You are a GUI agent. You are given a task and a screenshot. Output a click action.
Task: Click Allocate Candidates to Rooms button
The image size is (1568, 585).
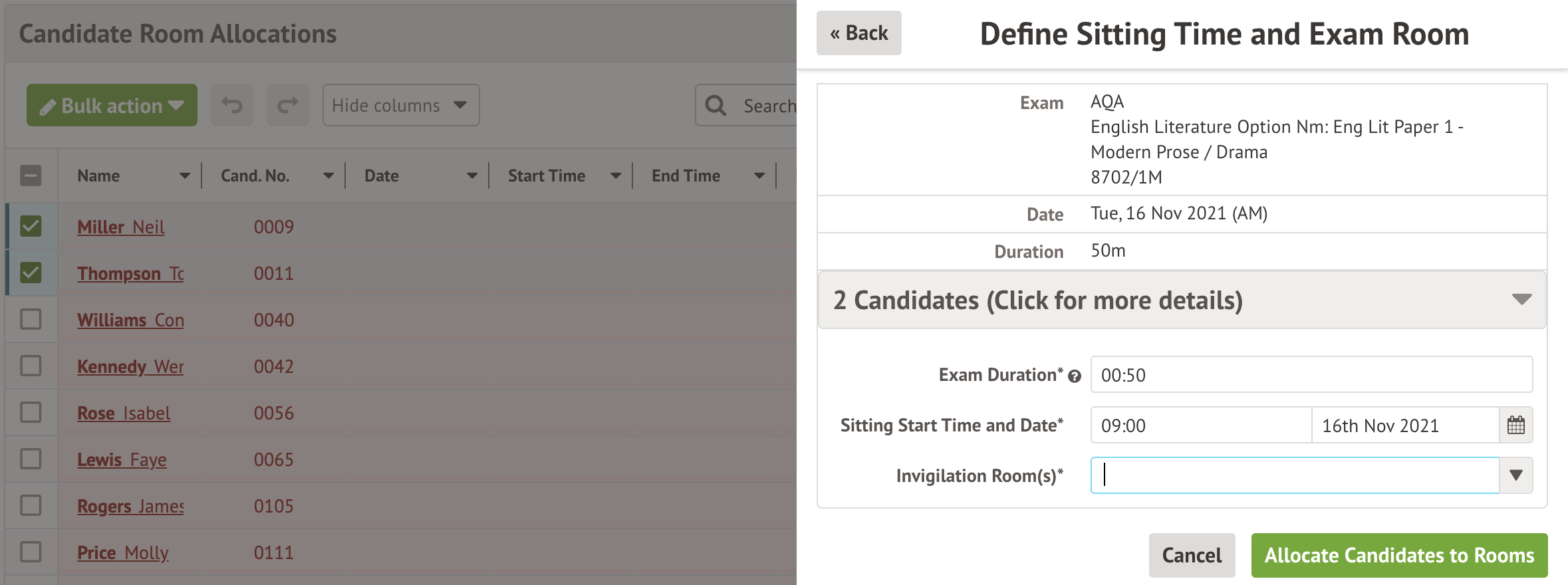click(1399, 555)
